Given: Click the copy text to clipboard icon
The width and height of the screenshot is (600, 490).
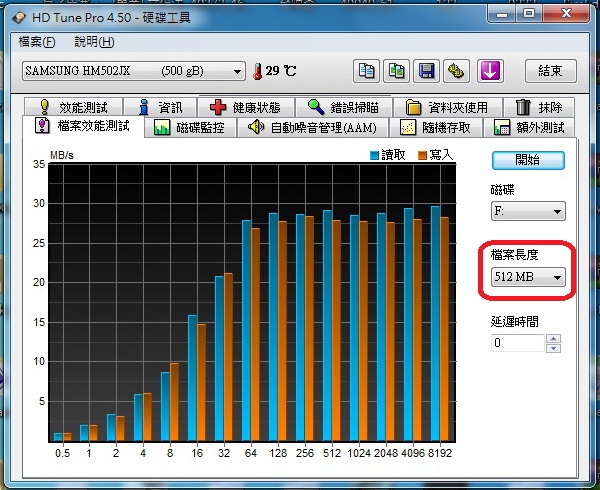Looking at the screenshot, I should (x=366, y=71).
